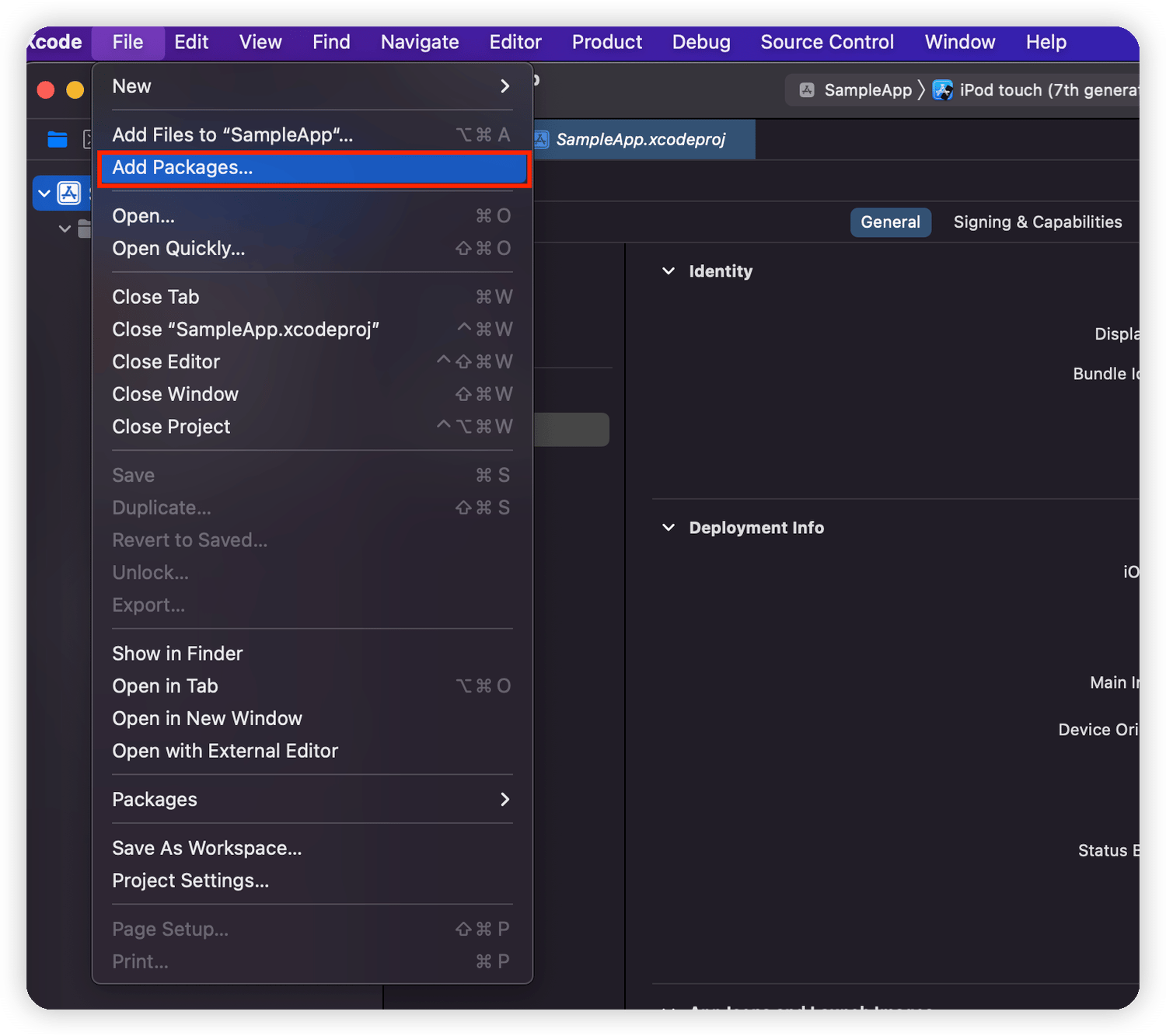
Task: Open Project Settings… from File menu
Action: point(312,881)
